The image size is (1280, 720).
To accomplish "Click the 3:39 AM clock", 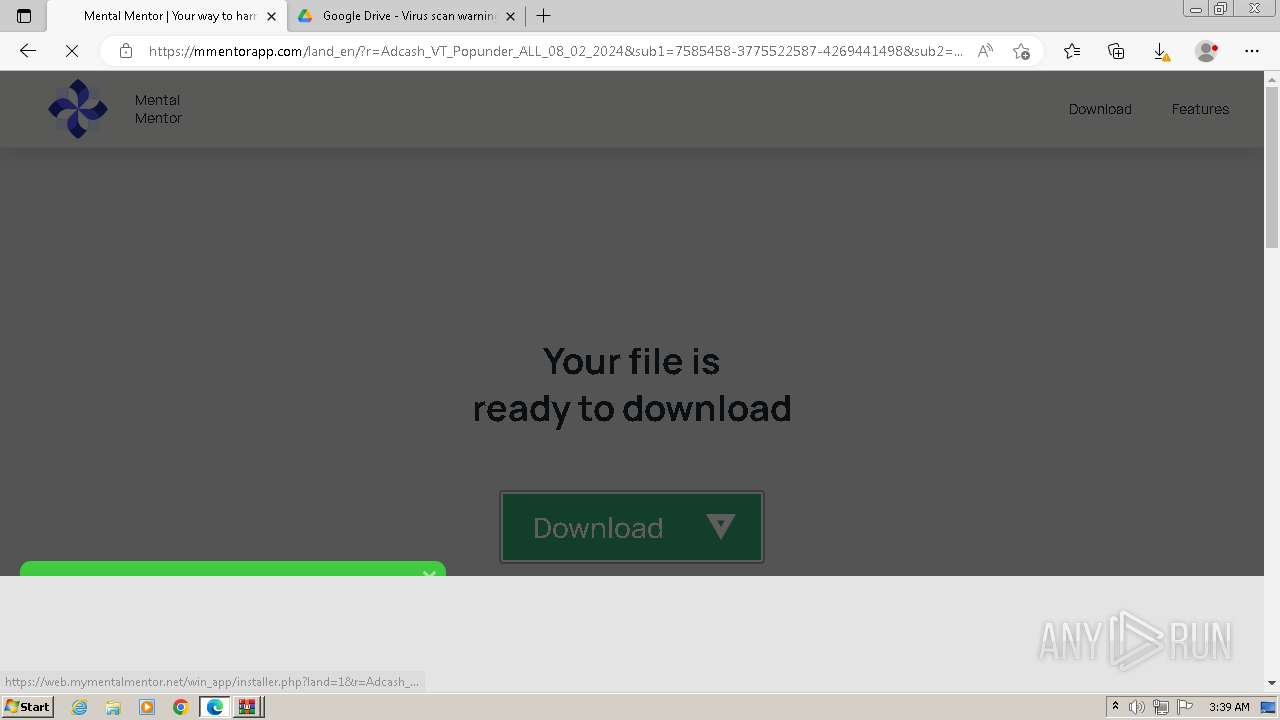I will [x=1229, y=707].
